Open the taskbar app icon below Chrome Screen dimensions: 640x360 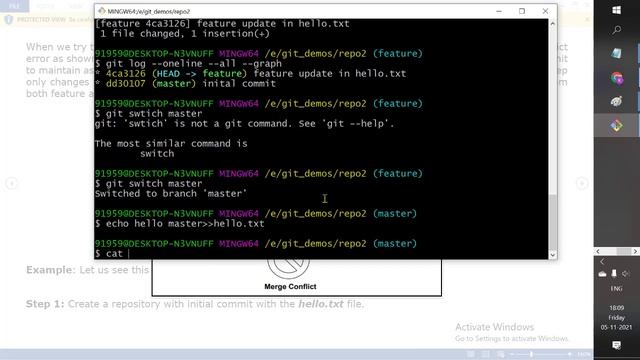pyautogui.click(x=616, y=101)
